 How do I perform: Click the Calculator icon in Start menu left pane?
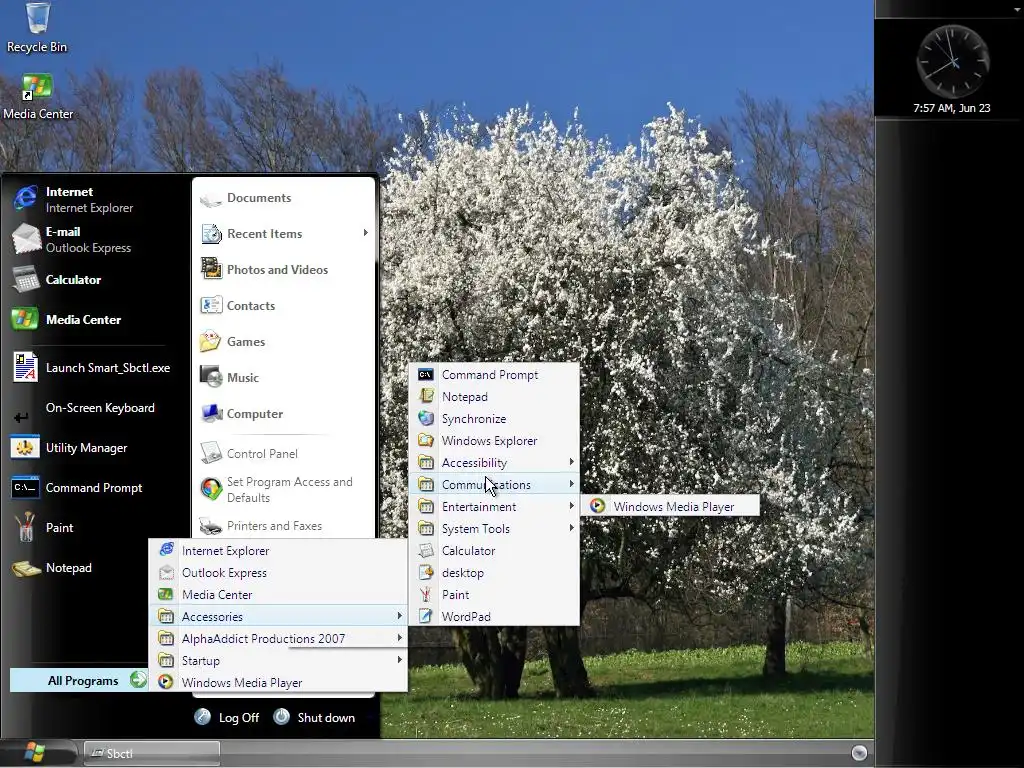[25, 279]
